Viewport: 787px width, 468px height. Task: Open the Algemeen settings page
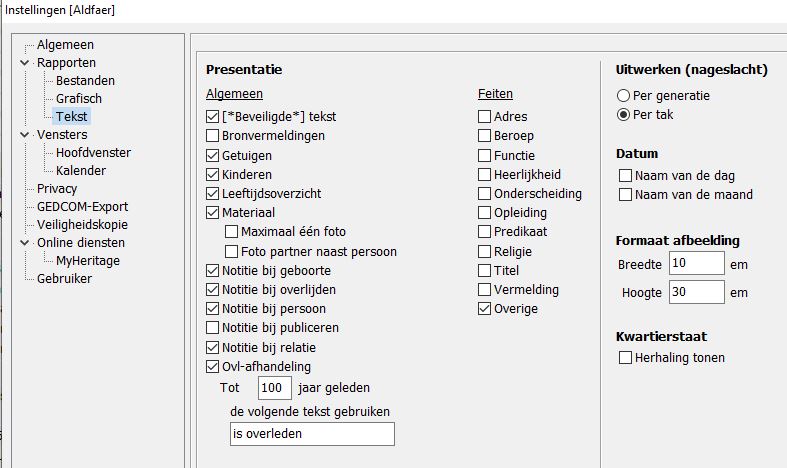click(65, 45)
